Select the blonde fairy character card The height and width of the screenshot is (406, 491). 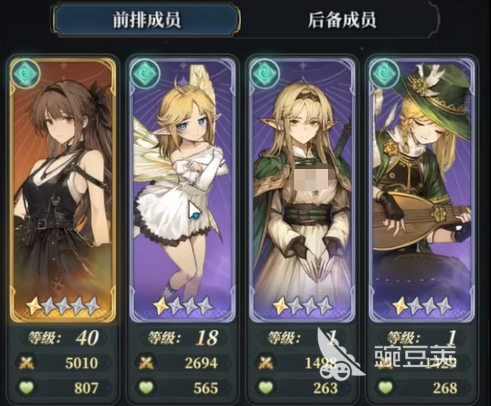coord(183,189)
